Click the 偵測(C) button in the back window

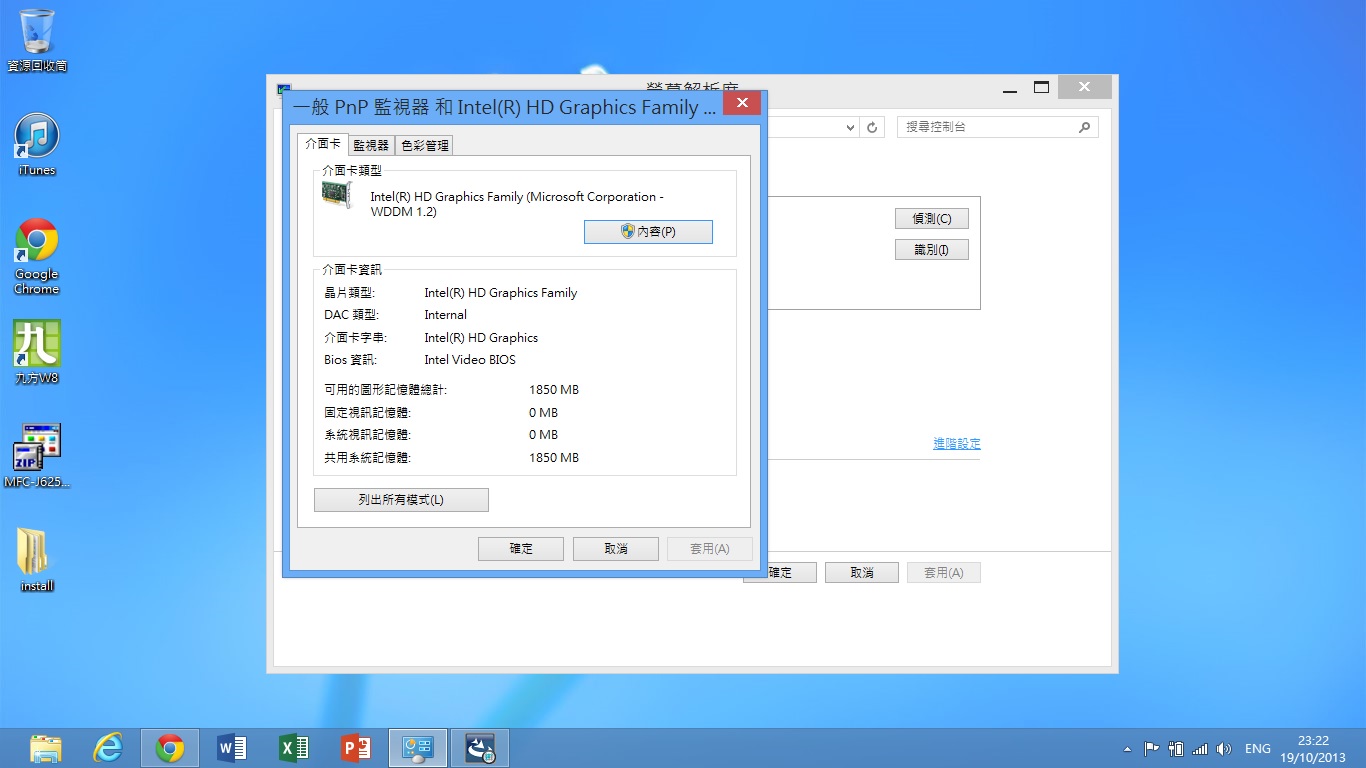click(931, 218)
